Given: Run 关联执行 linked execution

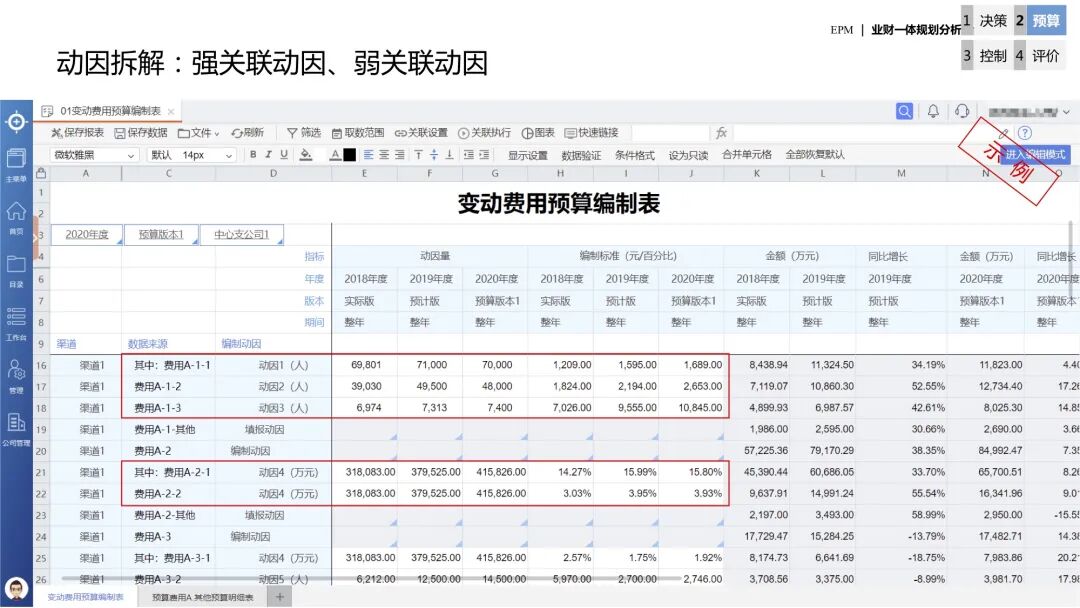Looking at the screenshot, I should (x=487, y=133).
